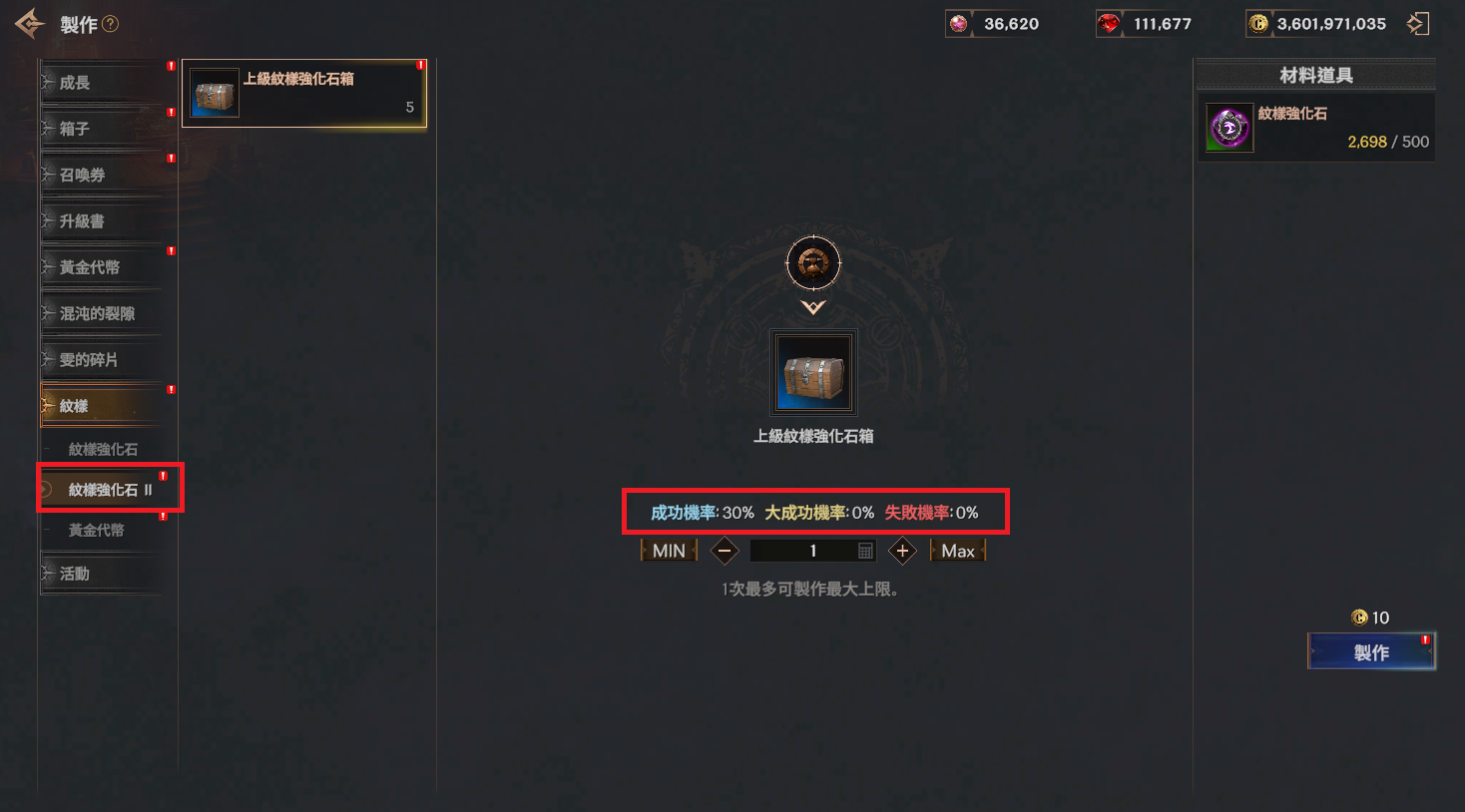This screenshot has height=812, width=1465.
Task: Open the 紋樣強化石 subcategory
Action: (103, 450)
